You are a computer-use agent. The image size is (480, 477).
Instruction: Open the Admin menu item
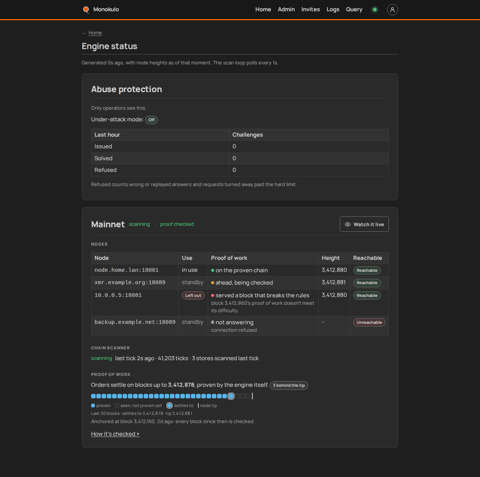tap(286, 9)
